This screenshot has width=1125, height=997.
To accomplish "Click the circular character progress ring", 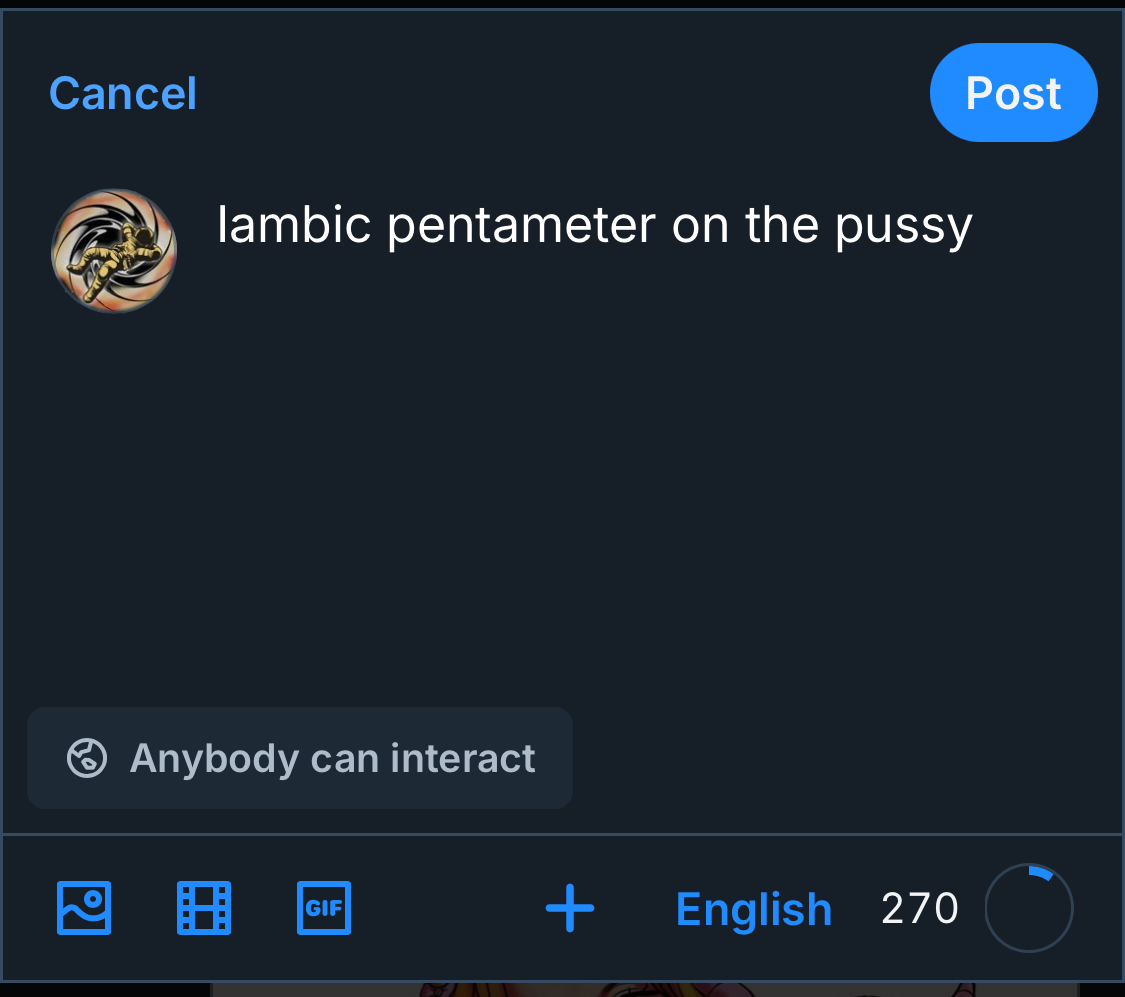I will [x=1029, y=908].
